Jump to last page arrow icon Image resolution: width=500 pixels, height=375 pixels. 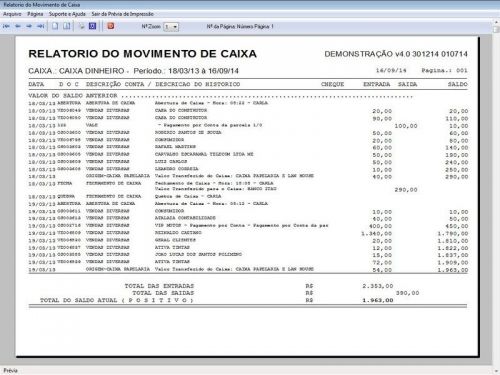(x=41, y=26)
